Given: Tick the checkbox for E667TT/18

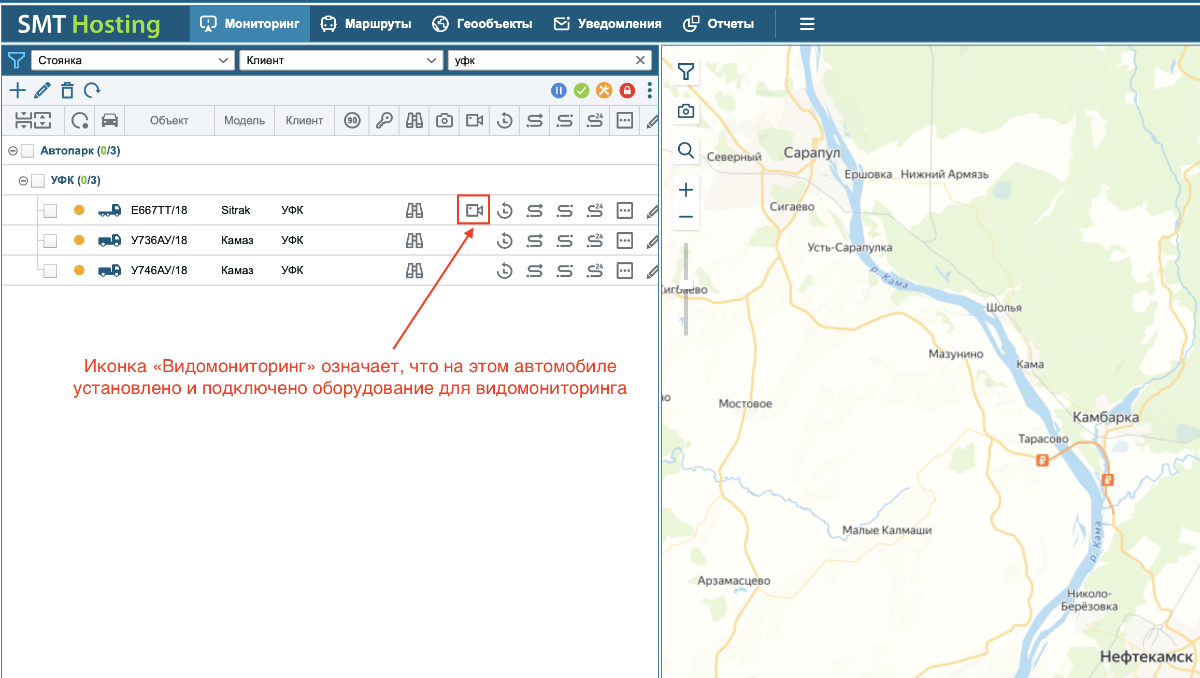Looking at the screenshot, I should (x=50, y=210).
